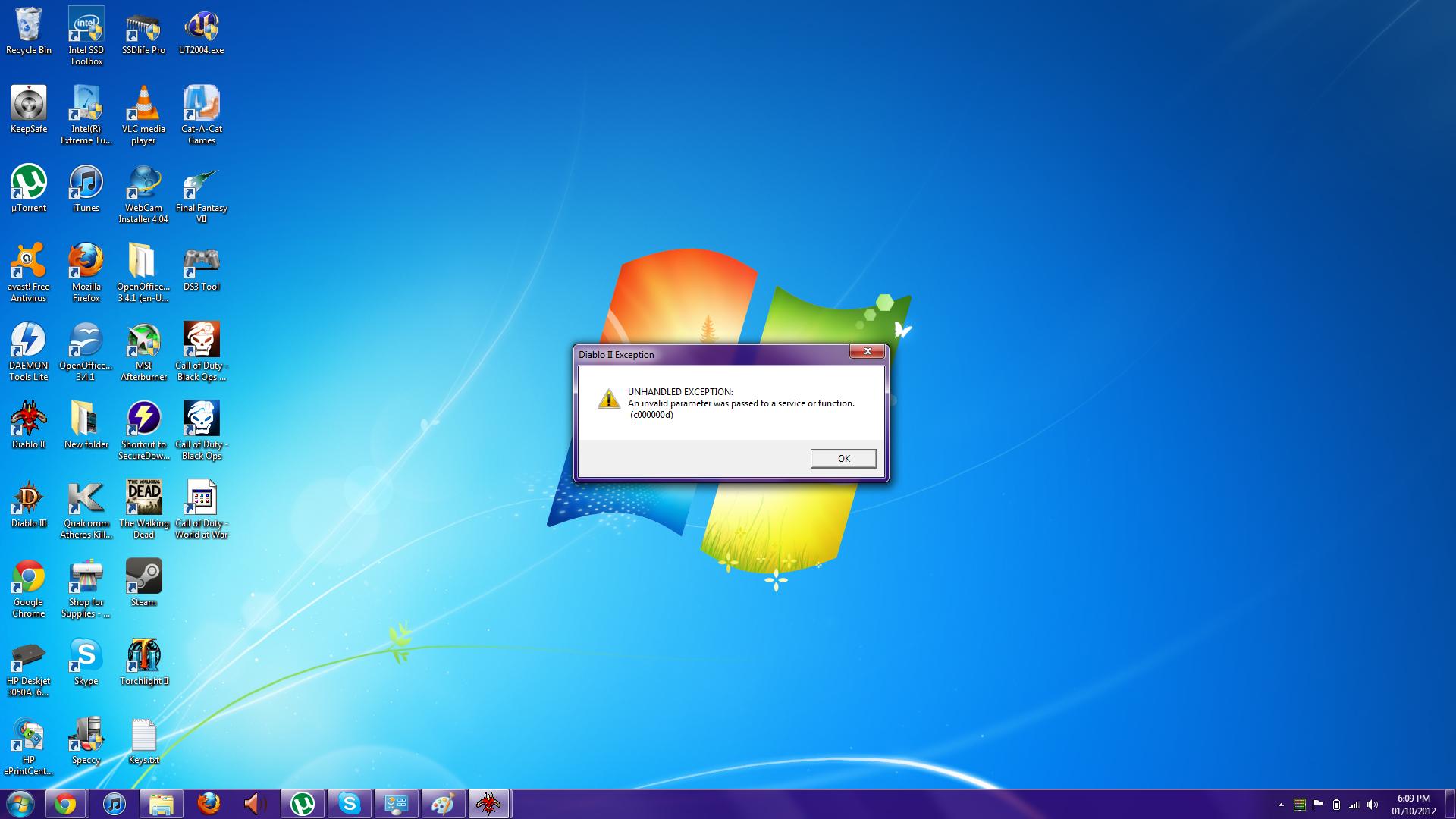
Task: Select the Google Chrome desktop shortcut
Action: [x=29, y=588]
